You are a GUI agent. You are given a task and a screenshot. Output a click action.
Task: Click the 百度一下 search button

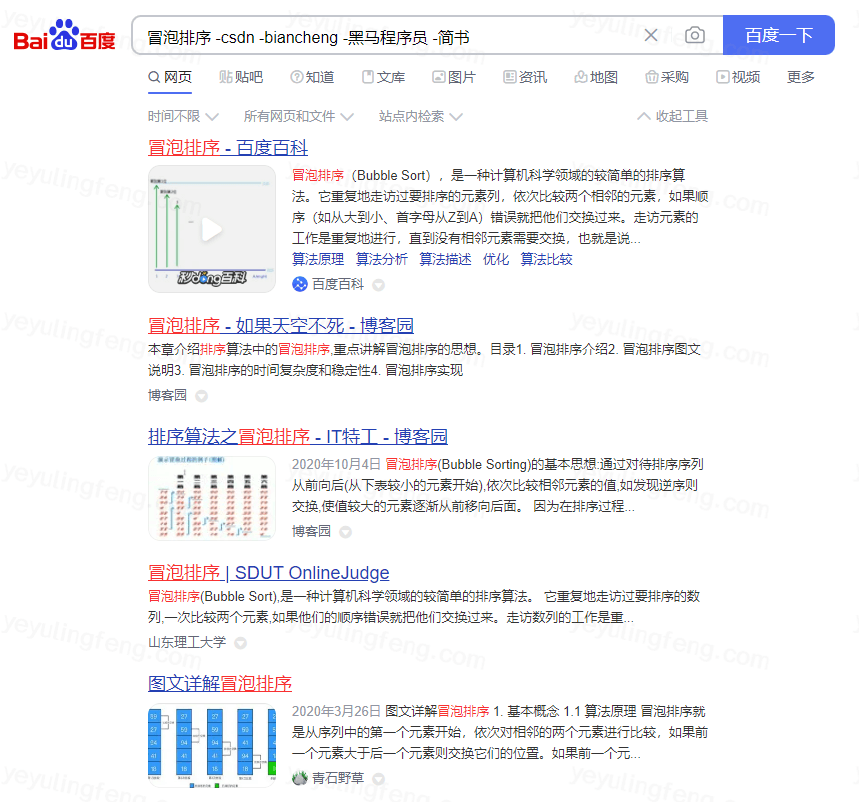(778, 35)
